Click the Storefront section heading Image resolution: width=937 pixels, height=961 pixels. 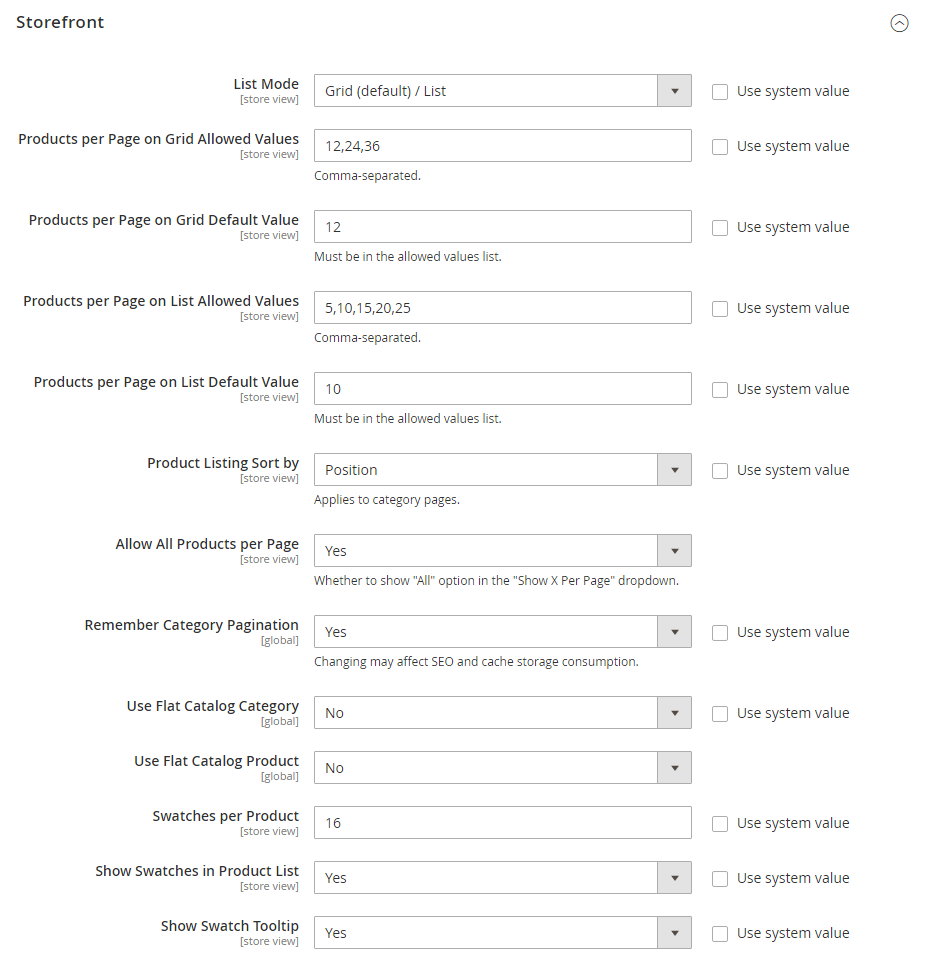pos(60,22)
